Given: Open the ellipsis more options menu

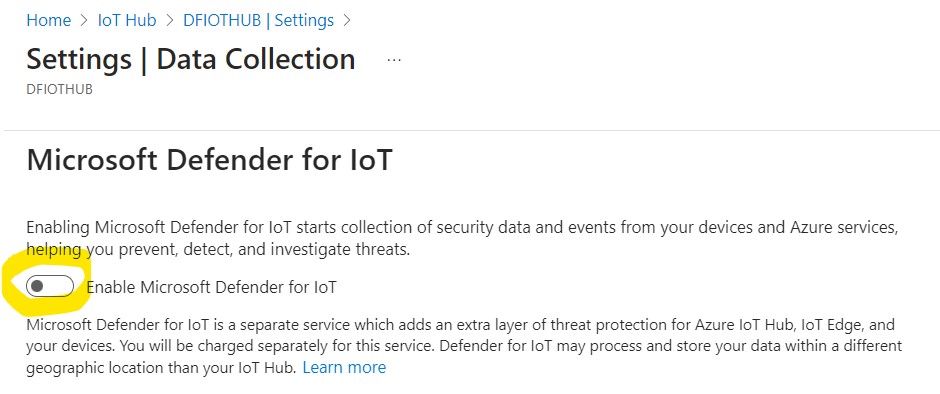Looking at the screenshot, I should [394, 60].
